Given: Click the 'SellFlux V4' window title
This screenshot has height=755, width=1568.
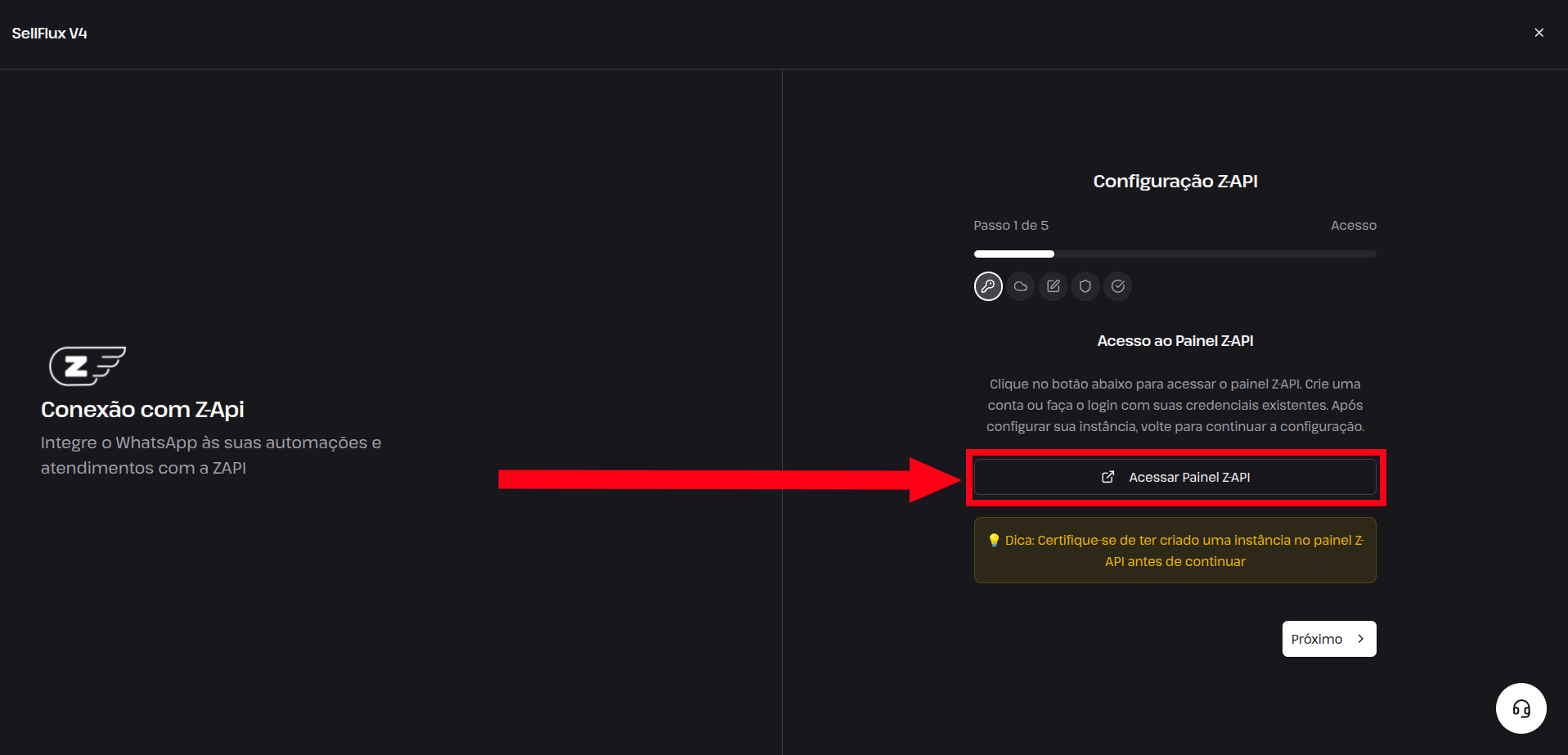Looking at the screenshot, I should (49, 34).
